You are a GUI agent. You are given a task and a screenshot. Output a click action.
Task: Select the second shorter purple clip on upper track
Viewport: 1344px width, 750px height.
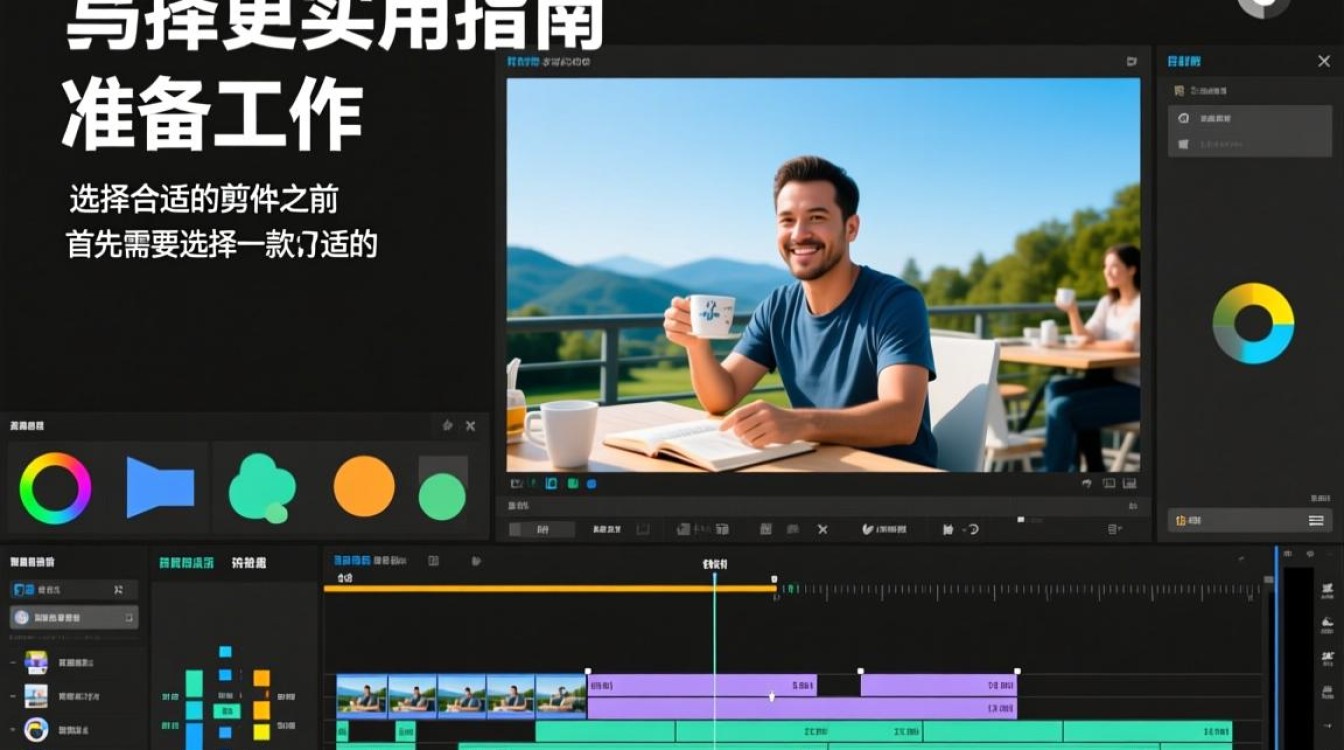click(x=939, y=685)
